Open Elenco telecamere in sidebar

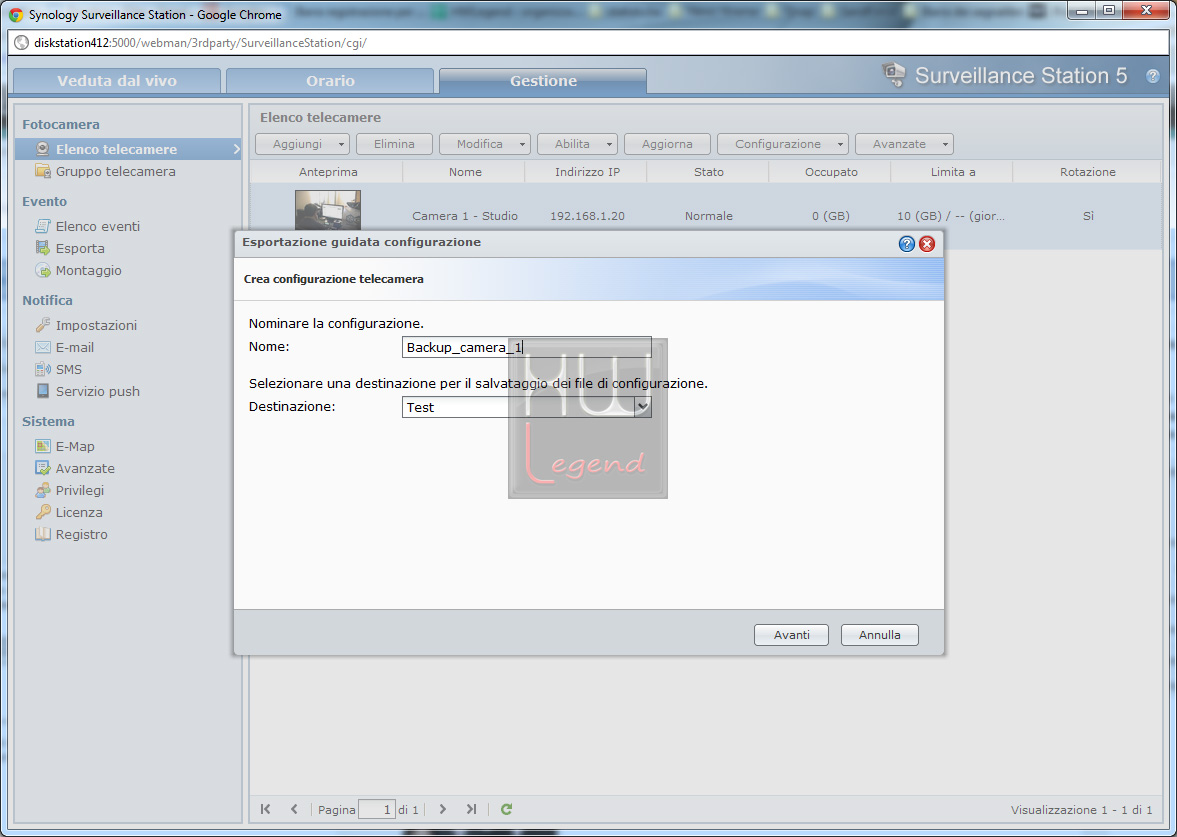tap(129, 149)
